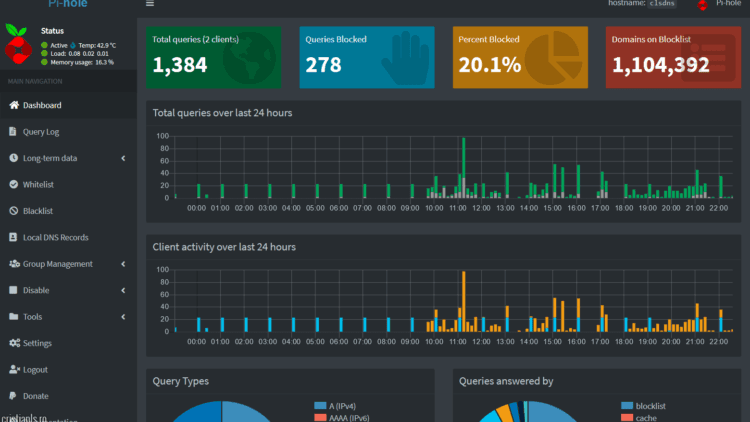The width and height of the screenshot is (750, 422).
Task: Click the Pi-hole raspberry logo in sidebar
Action: [18, 47]
